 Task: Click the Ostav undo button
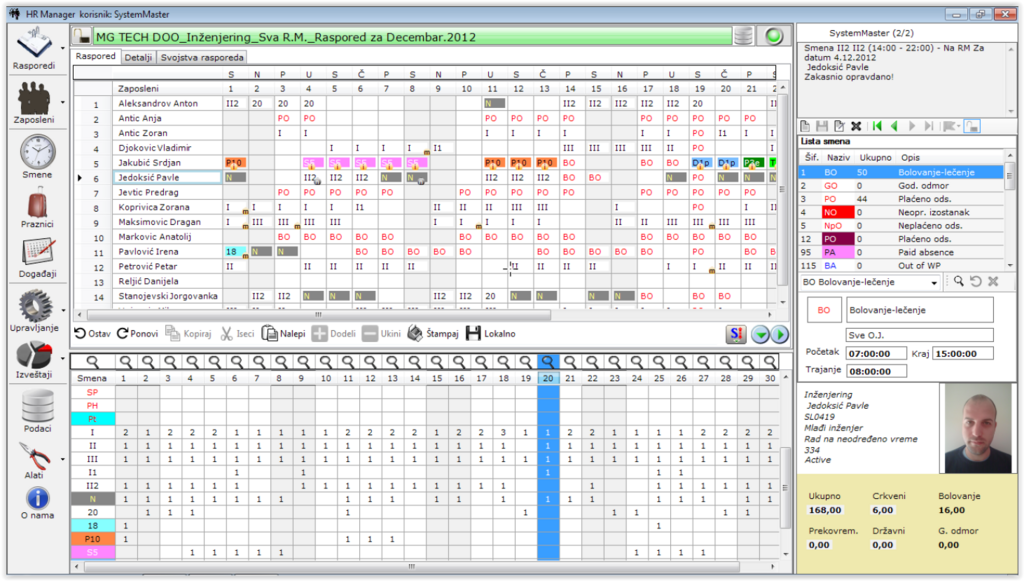[92, 334]
